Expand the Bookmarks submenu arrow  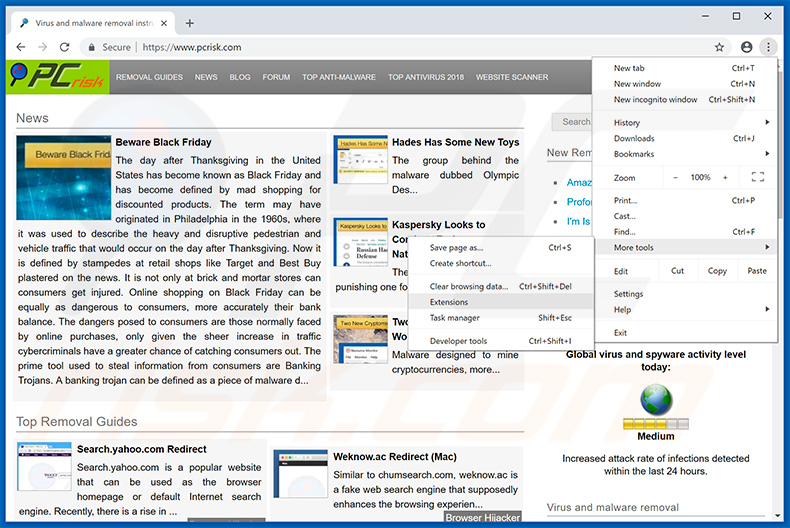coord(767,153)
